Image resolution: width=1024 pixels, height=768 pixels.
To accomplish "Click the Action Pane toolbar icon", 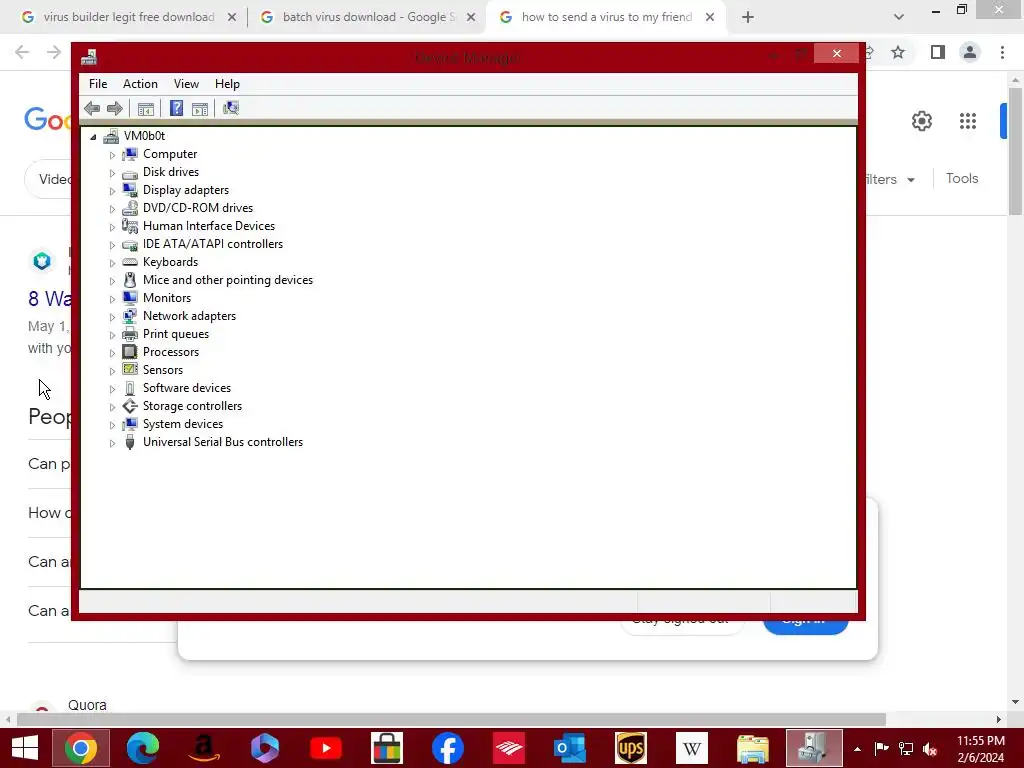I will point(200,108).
